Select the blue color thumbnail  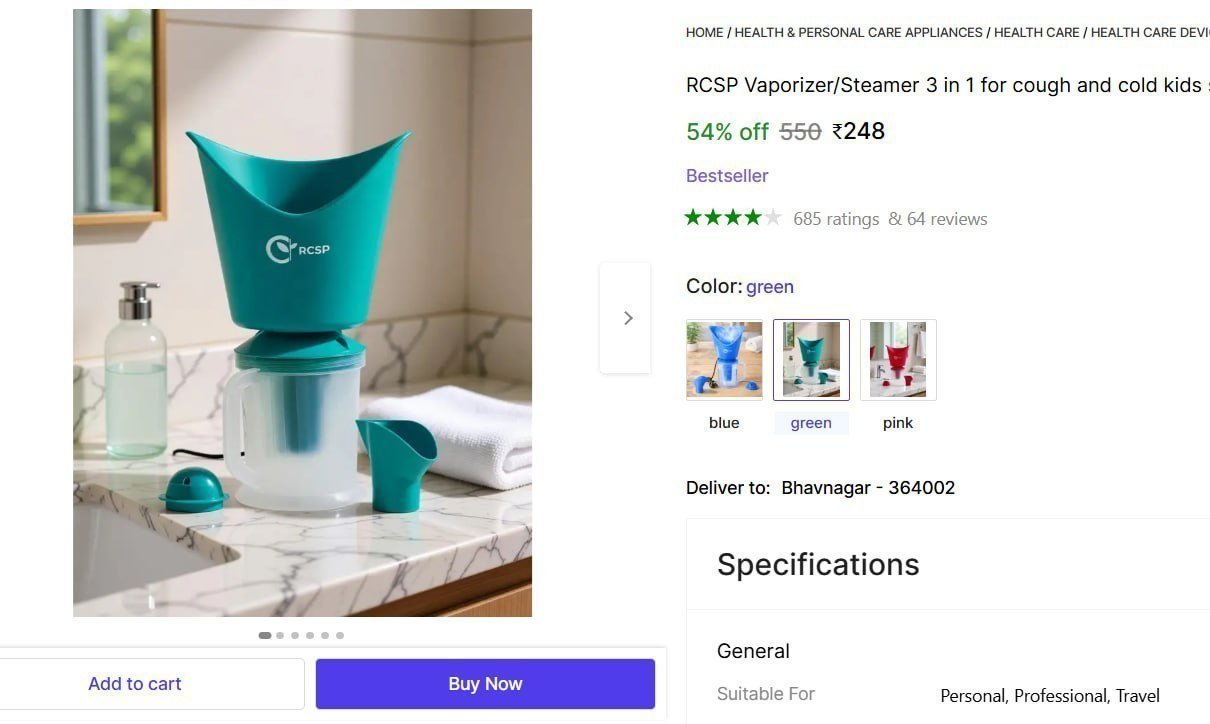tap(724, 360)
